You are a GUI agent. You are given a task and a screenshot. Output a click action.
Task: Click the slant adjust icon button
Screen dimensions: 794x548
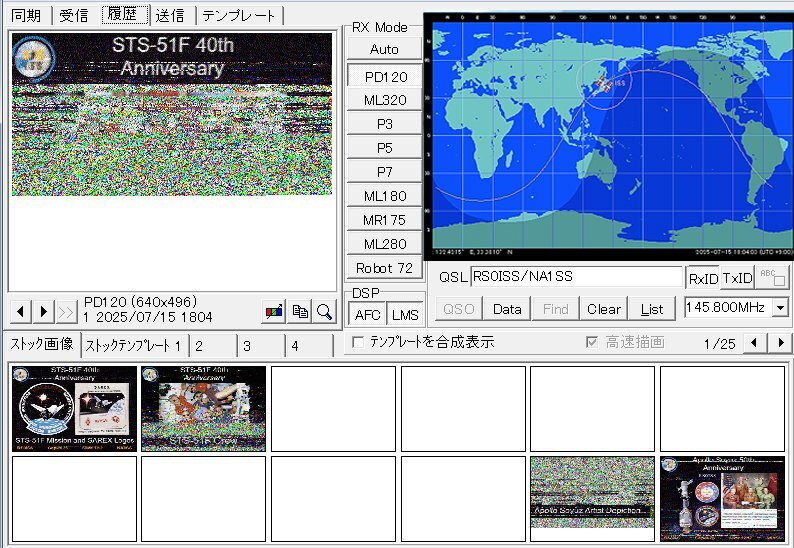(x=274, y=311)
